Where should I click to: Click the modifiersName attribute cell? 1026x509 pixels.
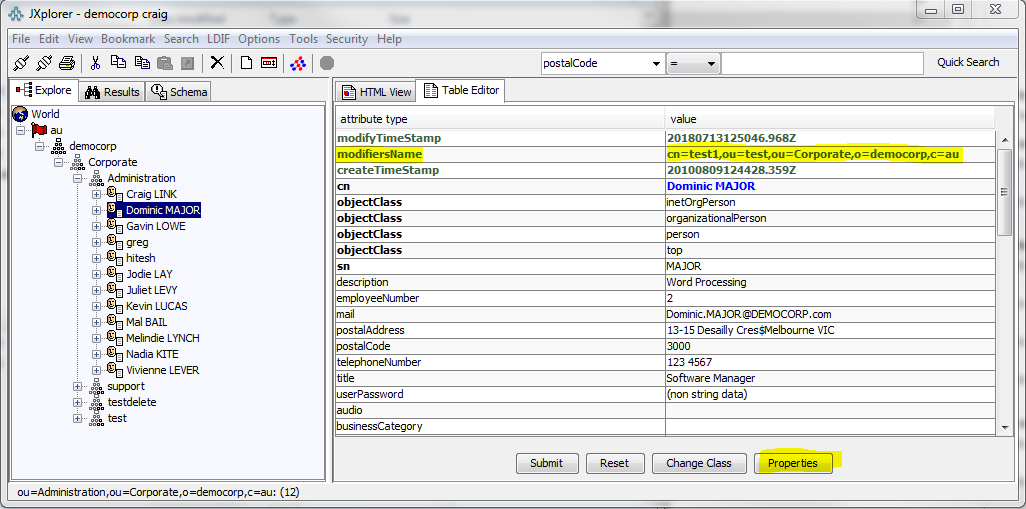coord(500,154)
